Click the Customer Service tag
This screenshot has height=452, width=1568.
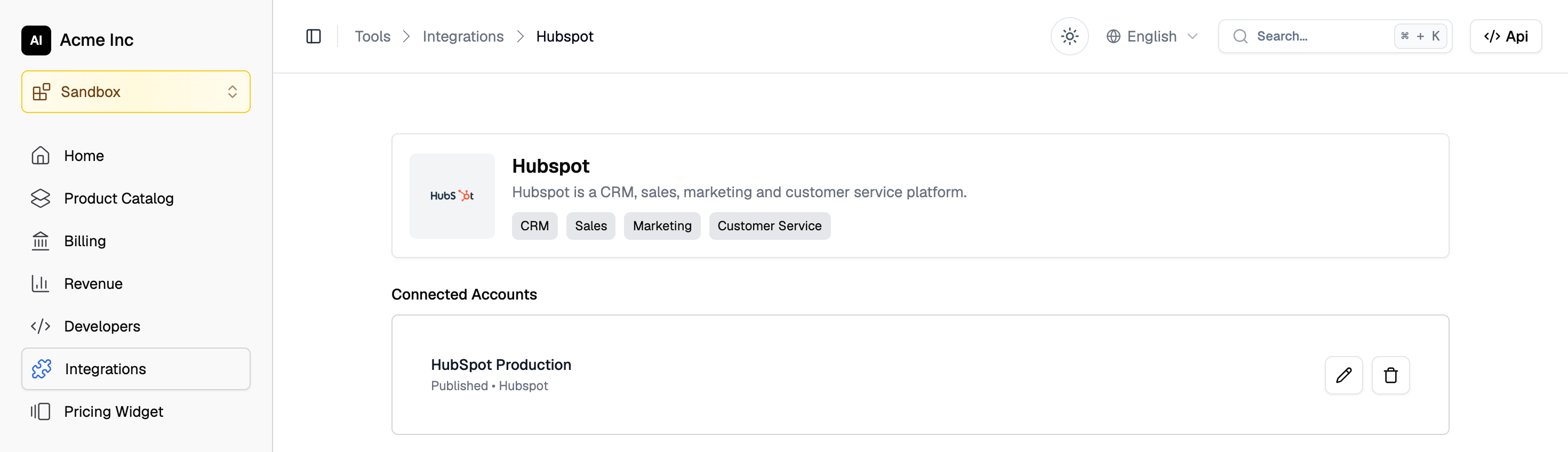[770, 225]
